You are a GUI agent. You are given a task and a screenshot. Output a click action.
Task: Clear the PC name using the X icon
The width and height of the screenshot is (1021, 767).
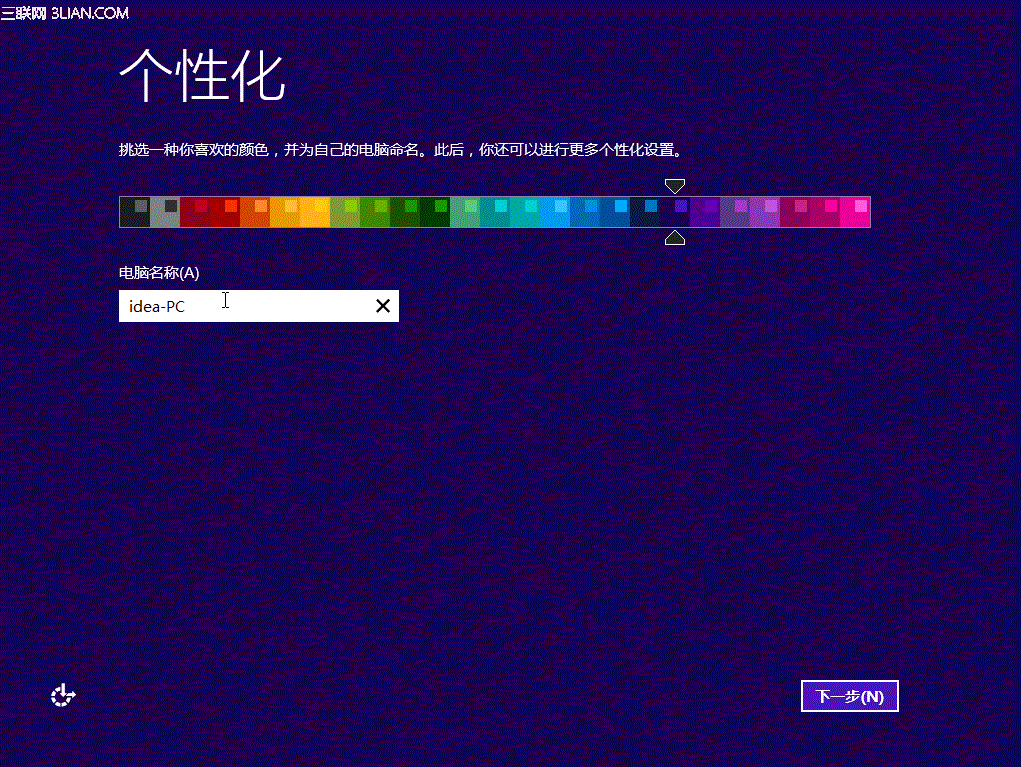[x=383, y=306]
